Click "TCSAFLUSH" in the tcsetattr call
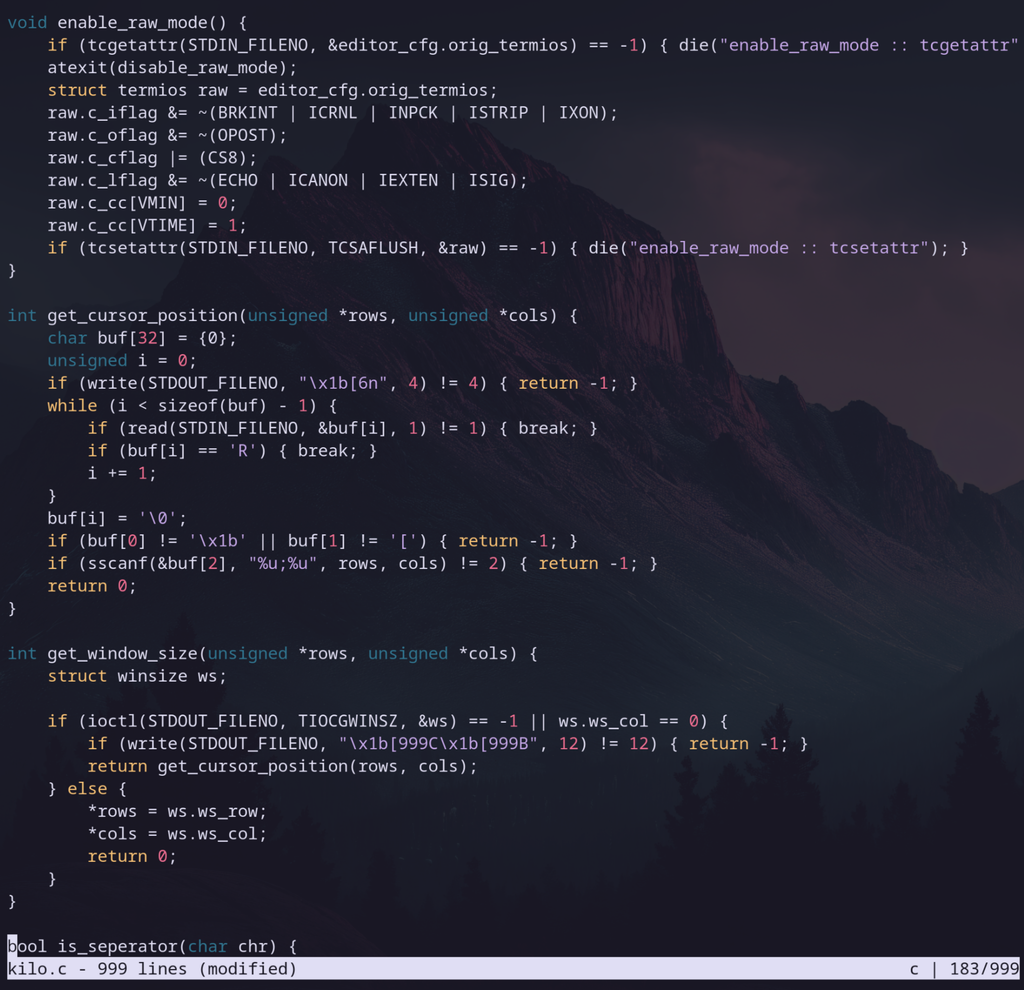The height and width of the screenshot is (990, 1024). click(373, 248)
